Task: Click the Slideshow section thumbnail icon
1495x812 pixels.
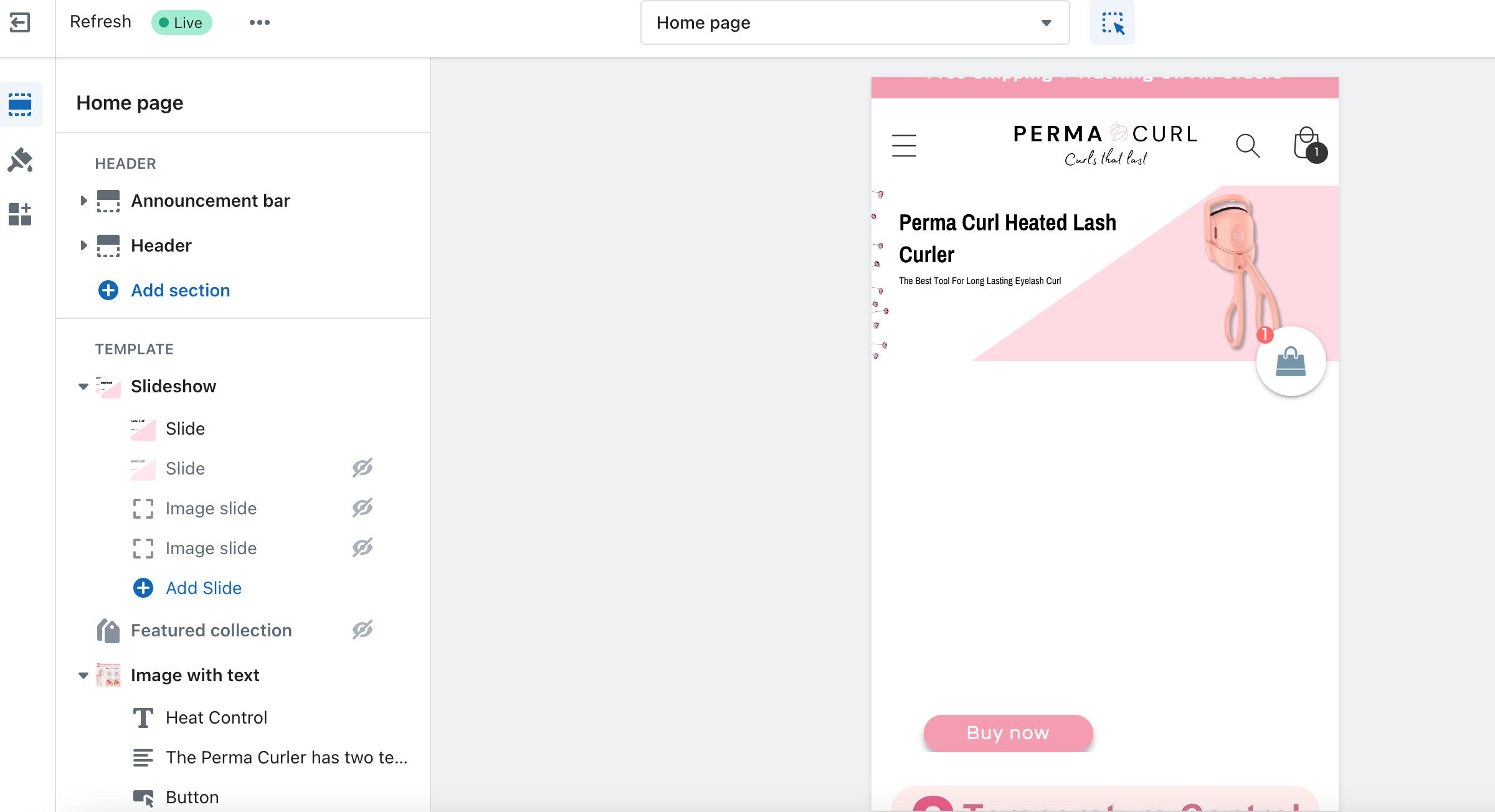Action: pos(108,387)
